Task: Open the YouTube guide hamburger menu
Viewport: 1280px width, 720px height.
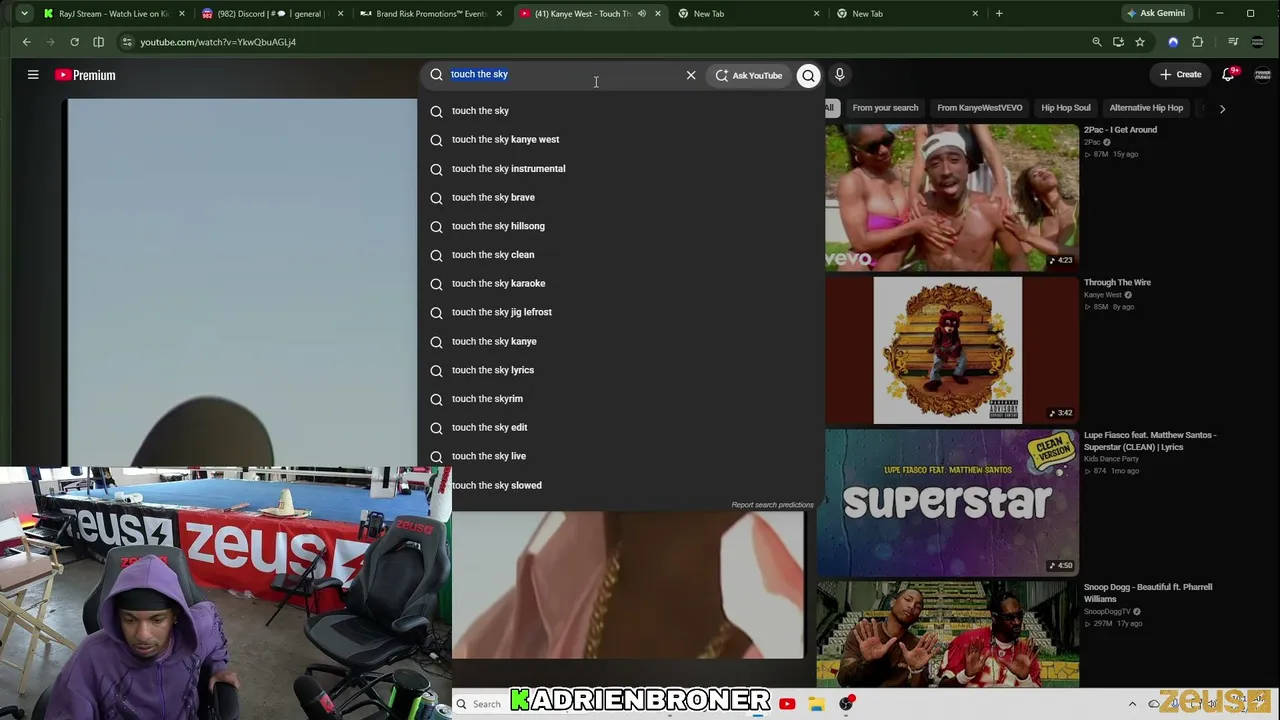Action: point(33,75)
